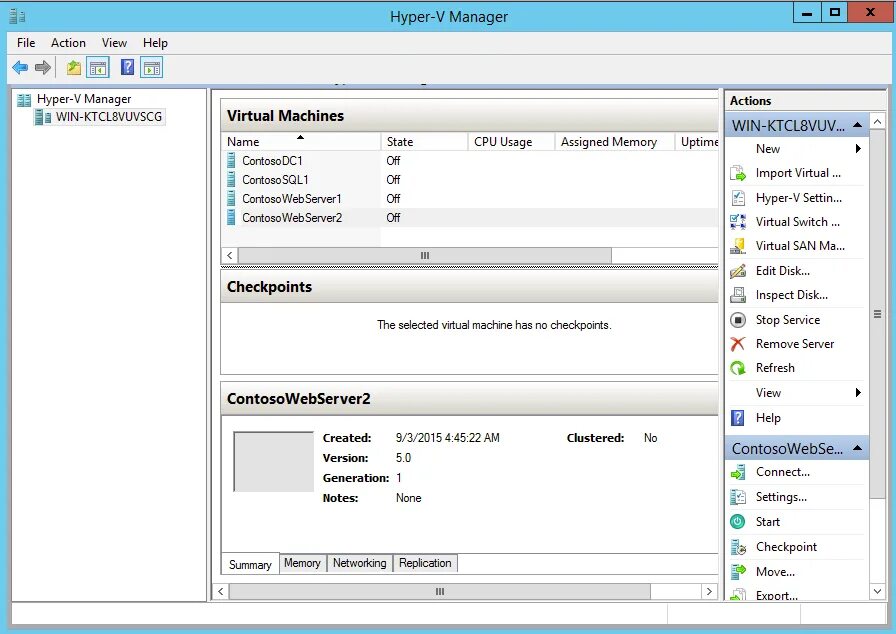
Task: Click the Export... action
Action: click(777, 595)
